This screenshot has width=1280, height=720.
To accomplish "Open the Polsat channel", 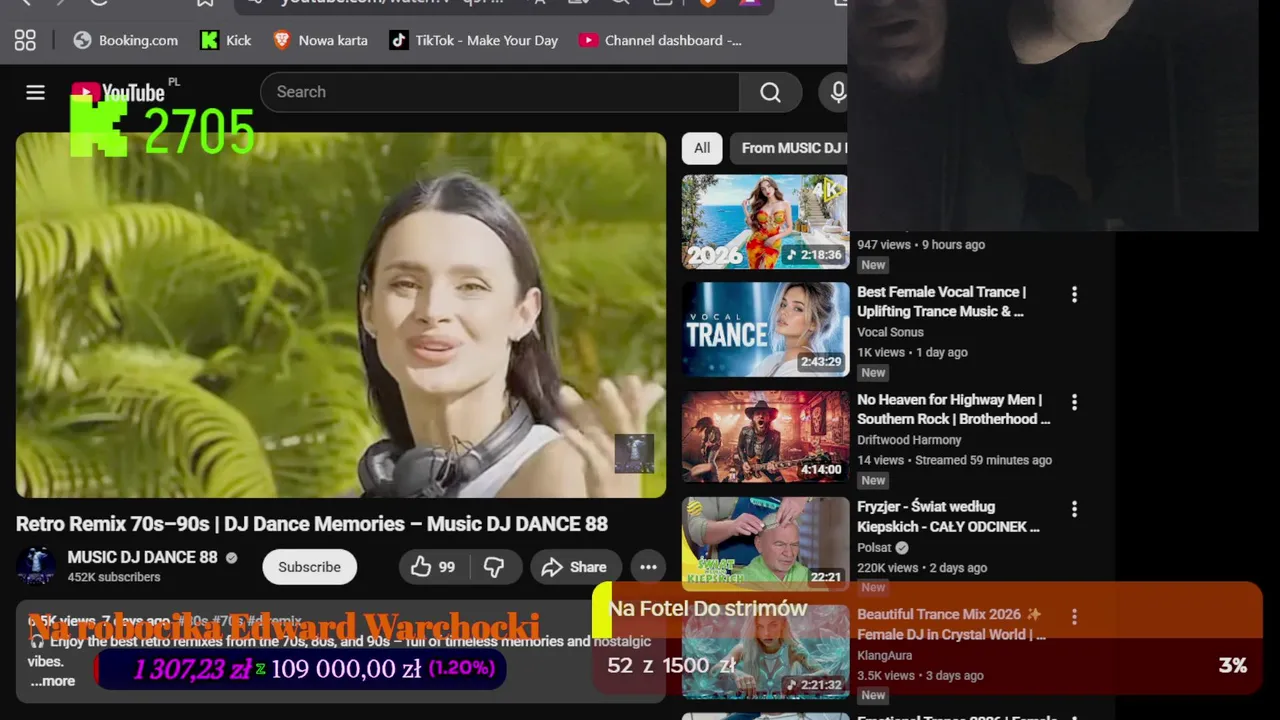I will pyautogui.click(x=875, y=548).
